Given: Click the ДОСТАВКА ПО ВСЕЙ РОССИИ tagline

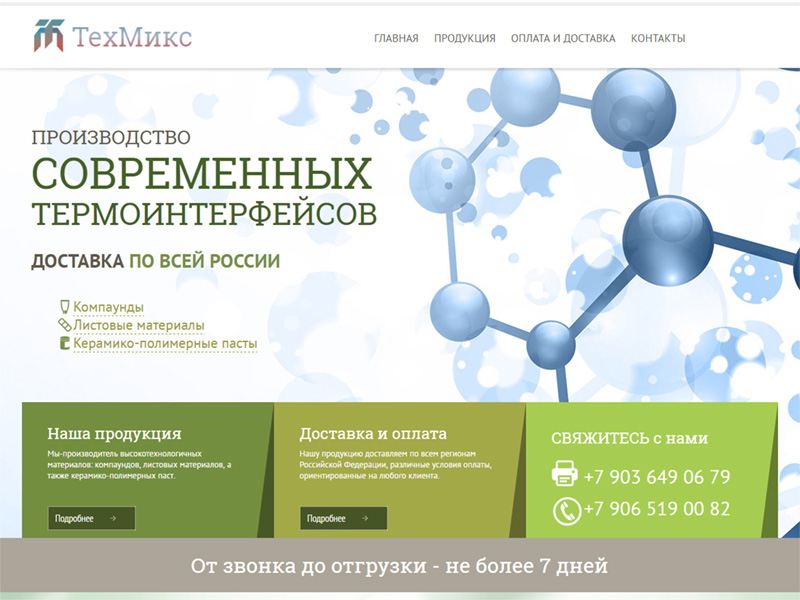Looking at the screenshot, I should point(155,258).
